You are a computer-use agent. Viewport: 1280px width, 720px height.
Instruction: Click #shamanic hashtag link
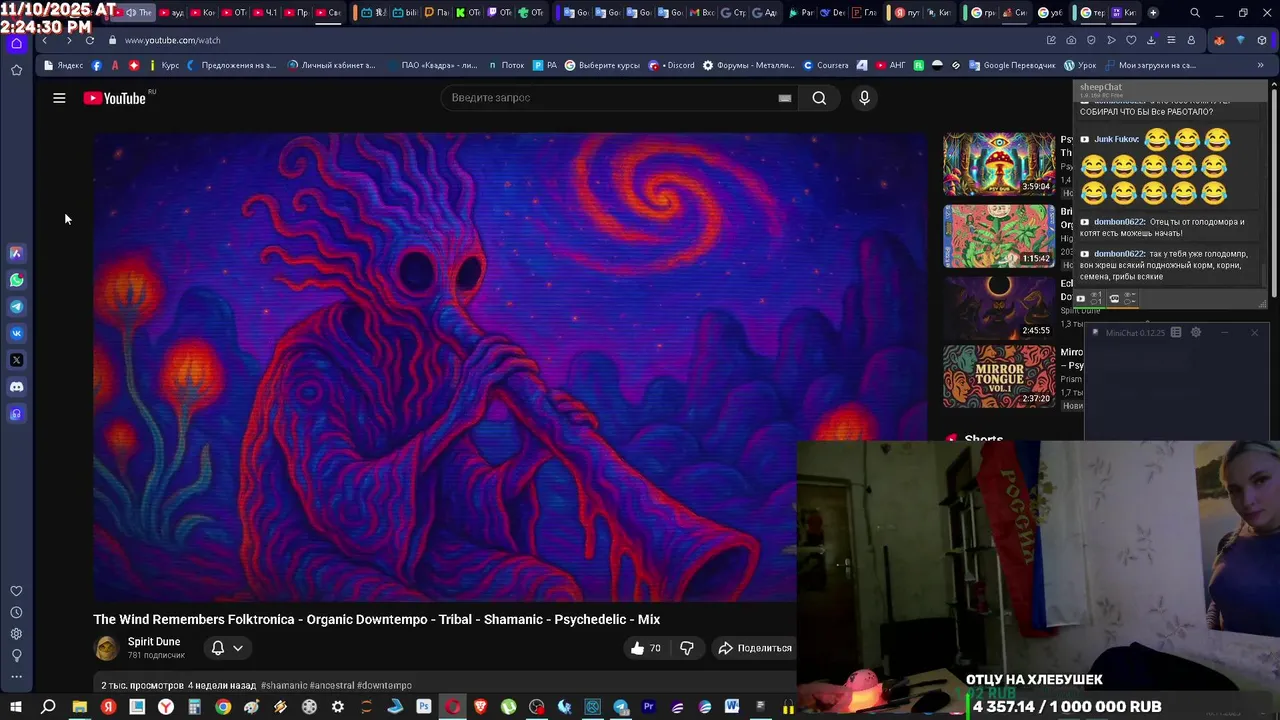point(284,686)
